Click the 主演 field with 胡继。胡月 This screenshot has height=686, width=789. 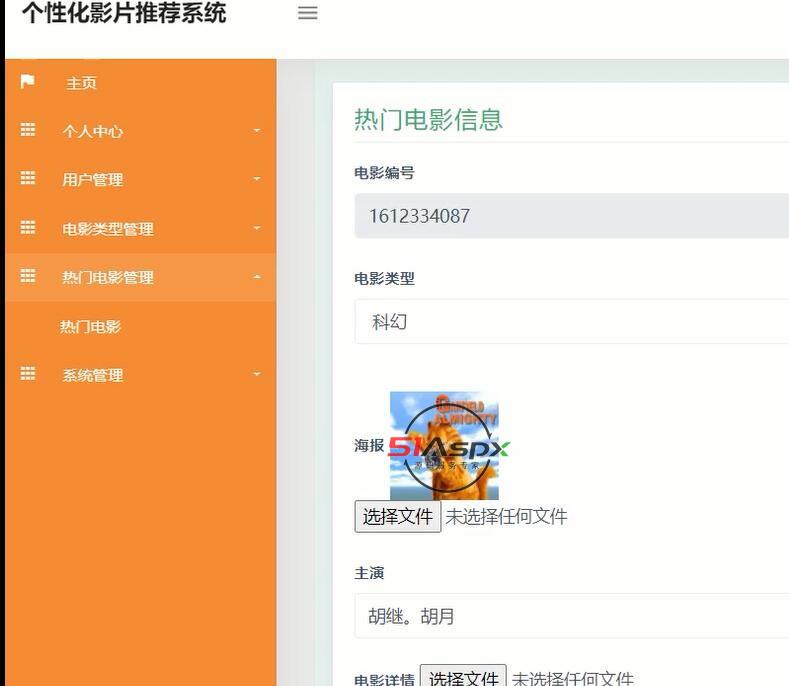point(572,616)
